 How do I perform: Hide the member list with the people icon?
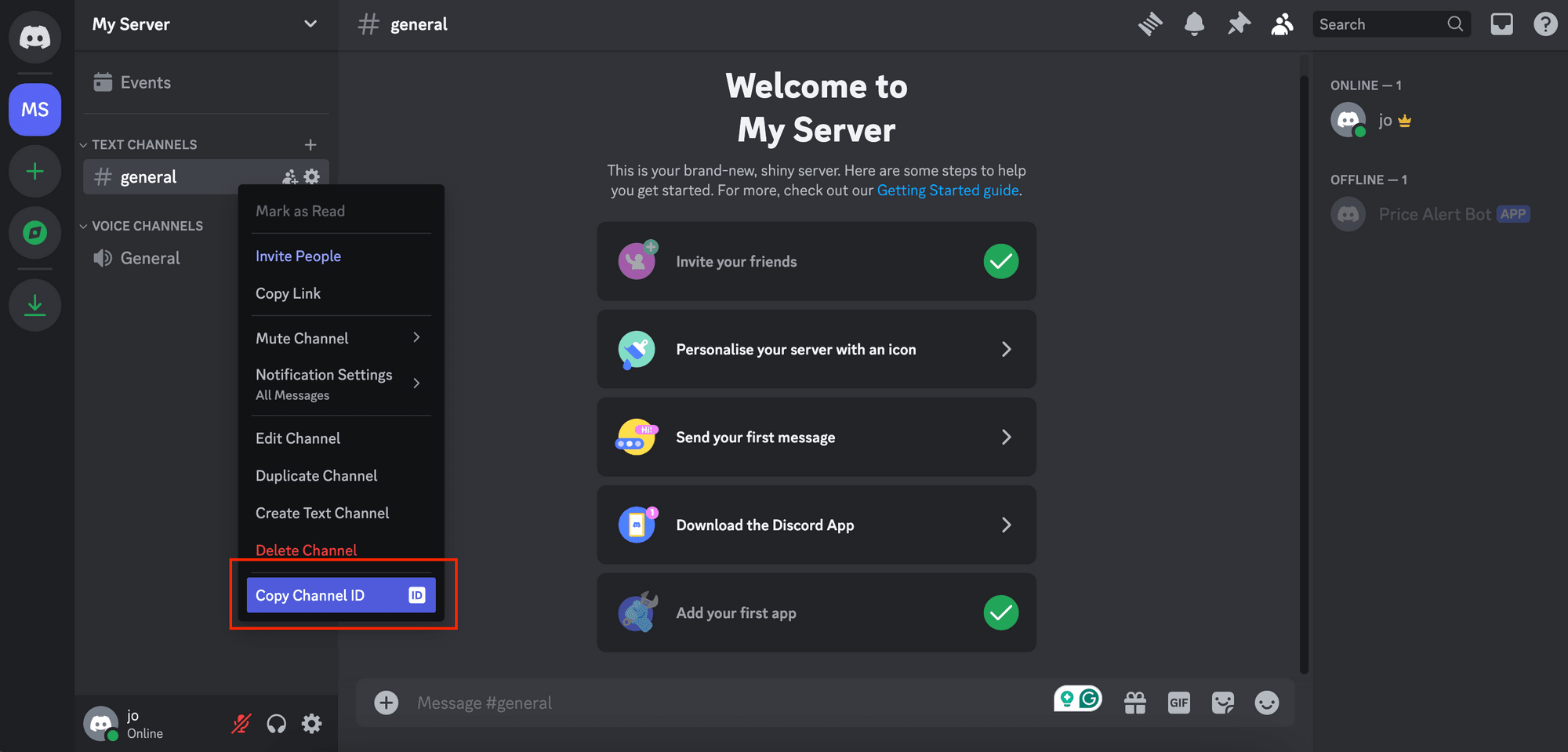click(x=1283, y=24)
